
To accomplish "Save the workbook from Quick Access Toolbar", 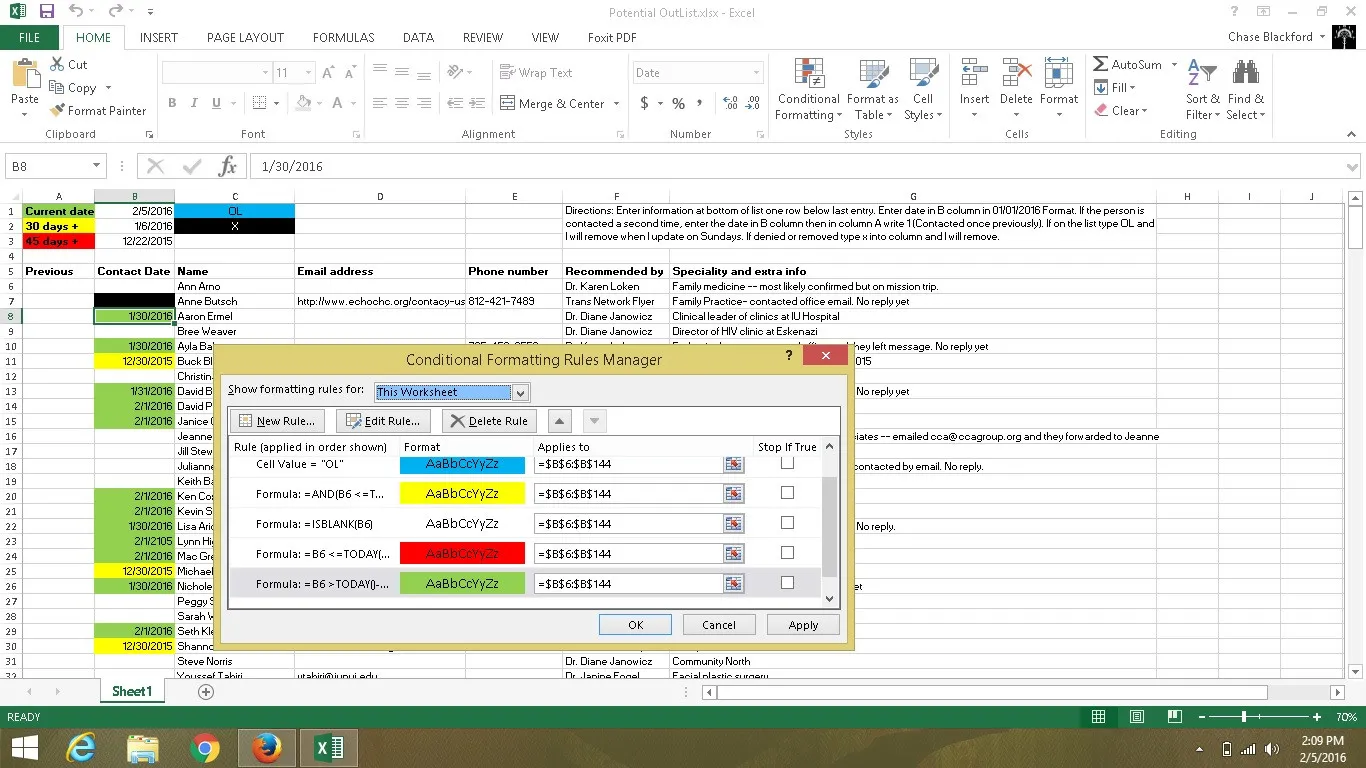I will pyautogui.click(x=47, y=12).
